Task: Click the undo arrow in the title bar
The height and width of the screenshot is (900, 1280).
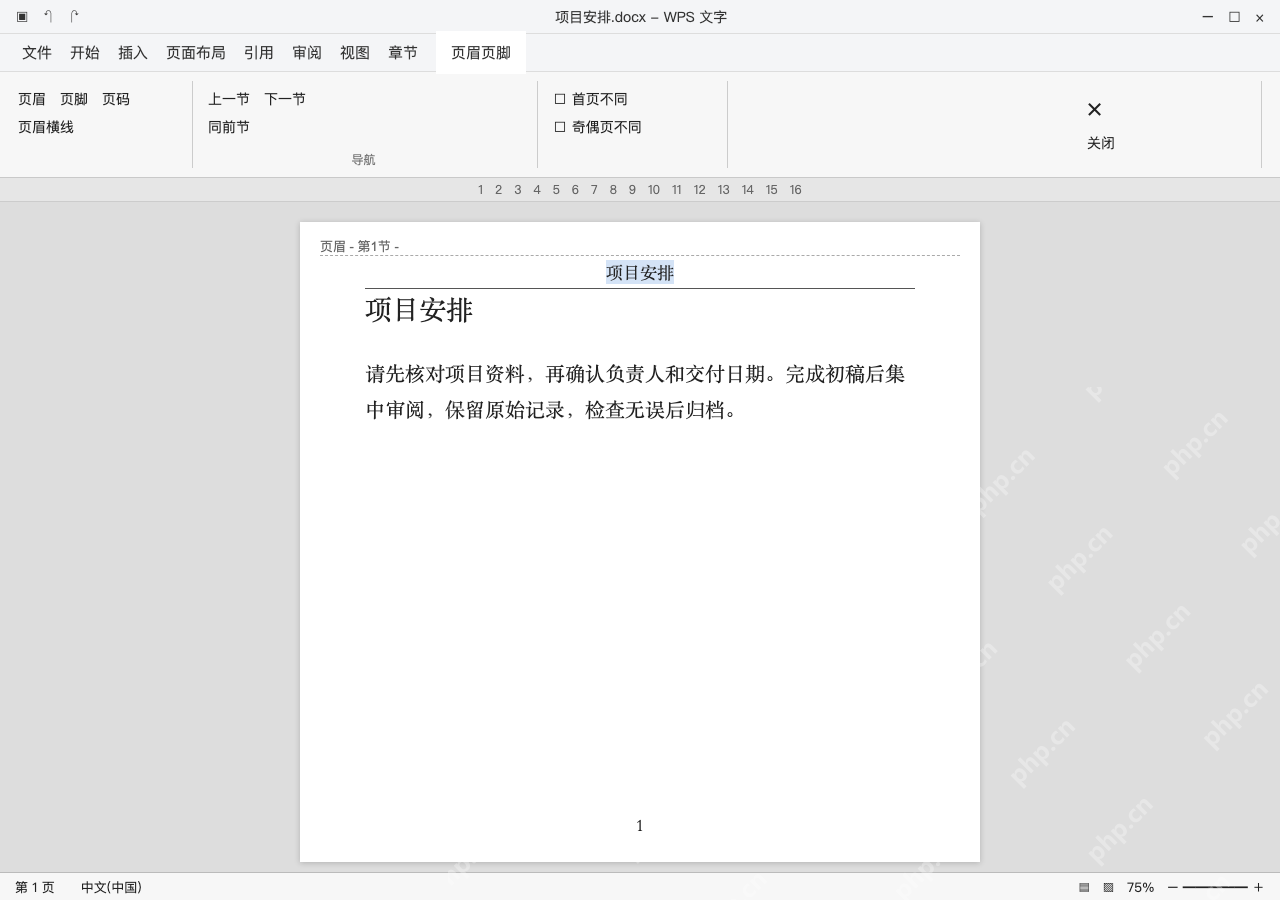Action: [48, 17]
